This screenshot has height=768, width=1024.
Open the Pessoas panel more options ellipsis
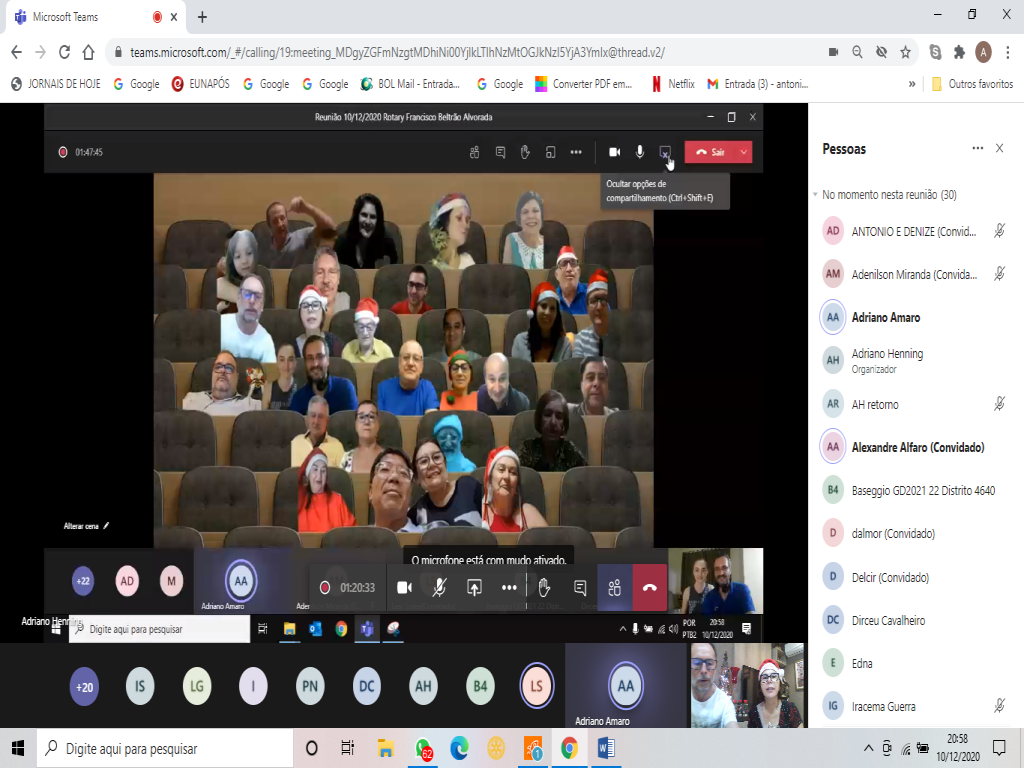click(x=977, y=148)
